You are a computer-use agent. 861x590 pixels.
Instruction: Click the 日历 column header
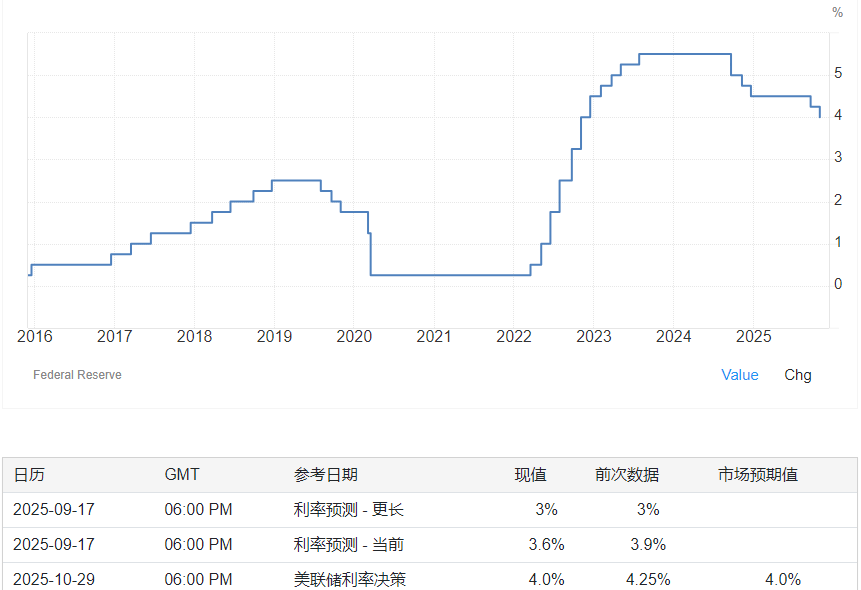tap(29, 475)
